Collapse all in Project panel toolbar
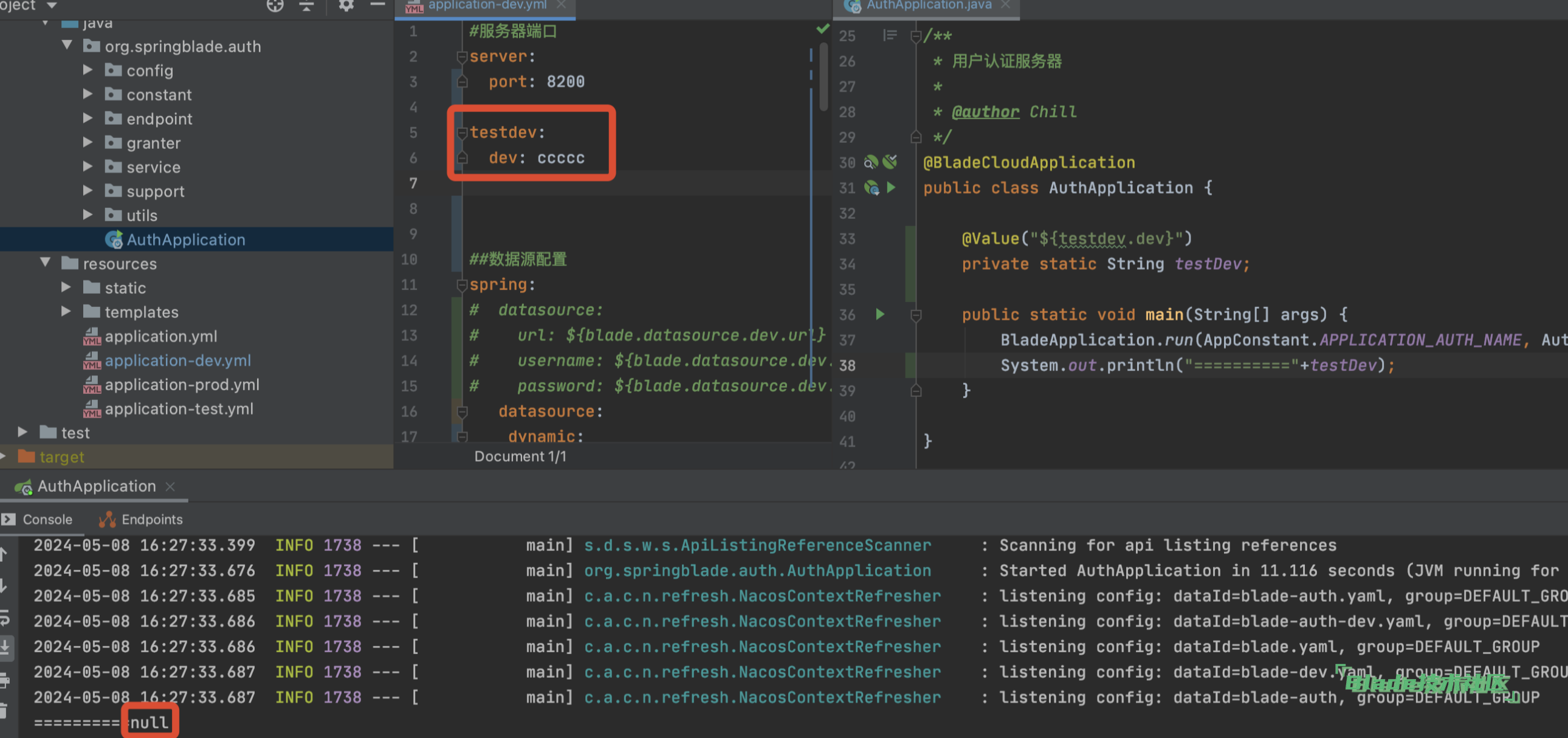1568x738 pixels. pos(306,5)
